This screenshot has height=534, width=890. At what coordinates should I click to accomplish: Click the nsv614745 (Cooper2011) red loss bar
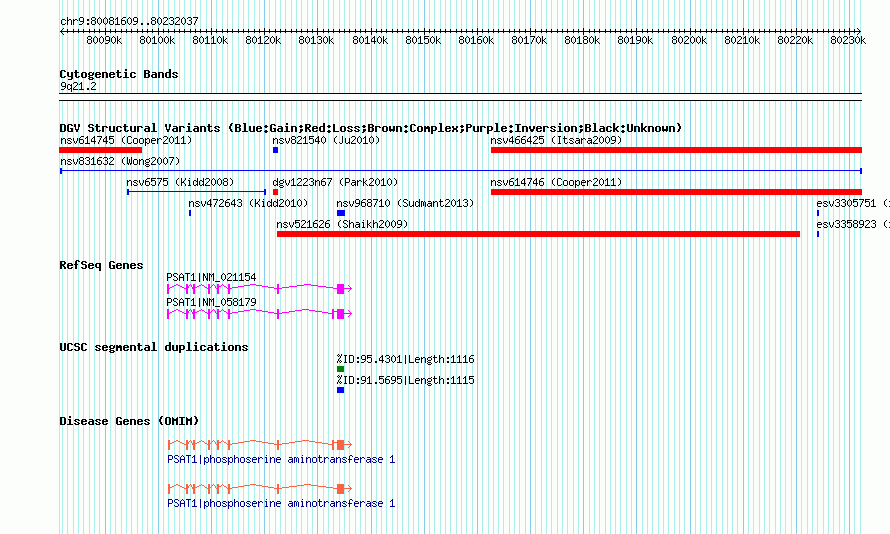pyautogui.click(x=100, y=150)
